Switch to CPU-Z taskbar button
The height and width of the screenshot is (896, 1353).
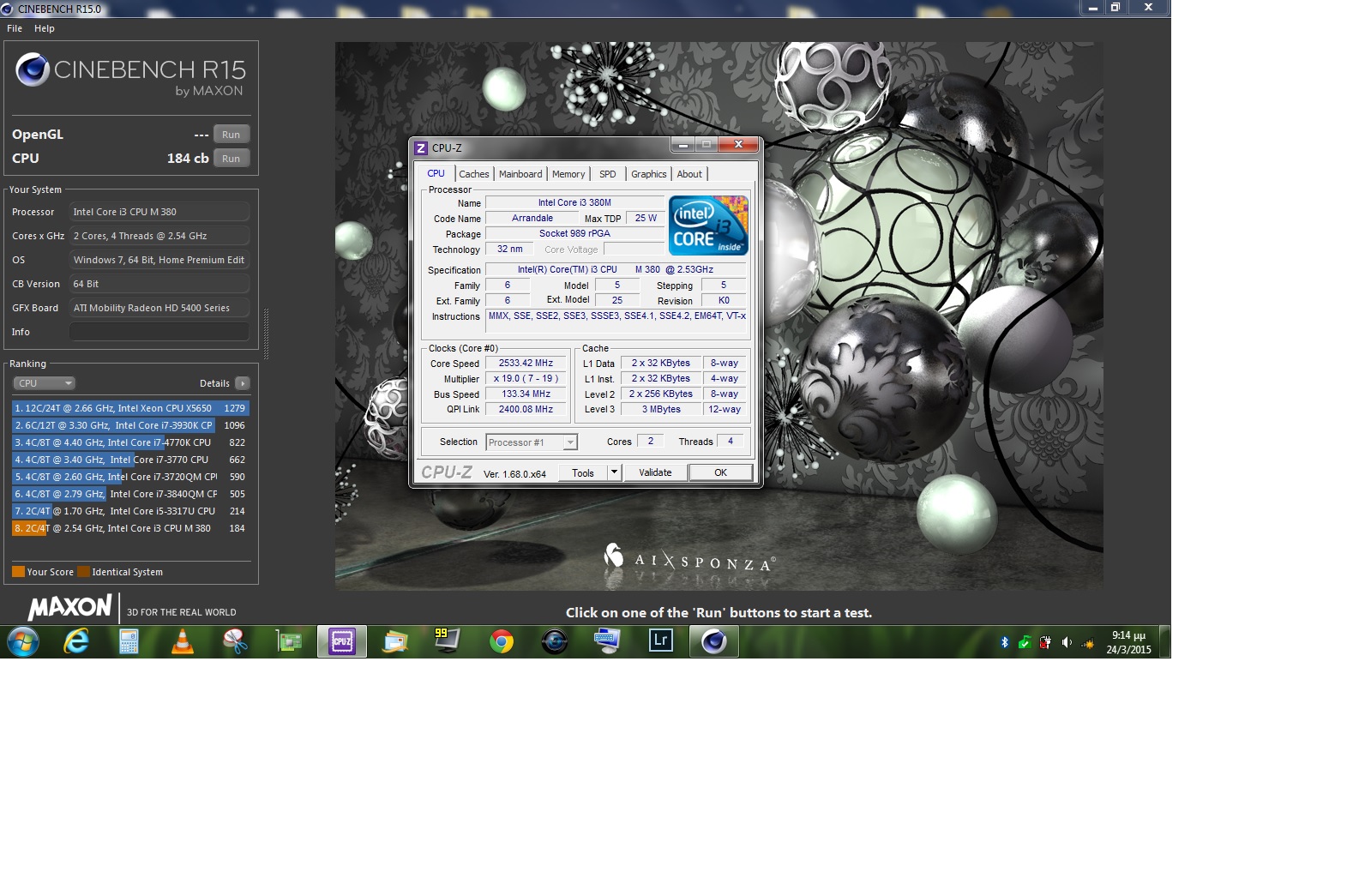(342, 641)
